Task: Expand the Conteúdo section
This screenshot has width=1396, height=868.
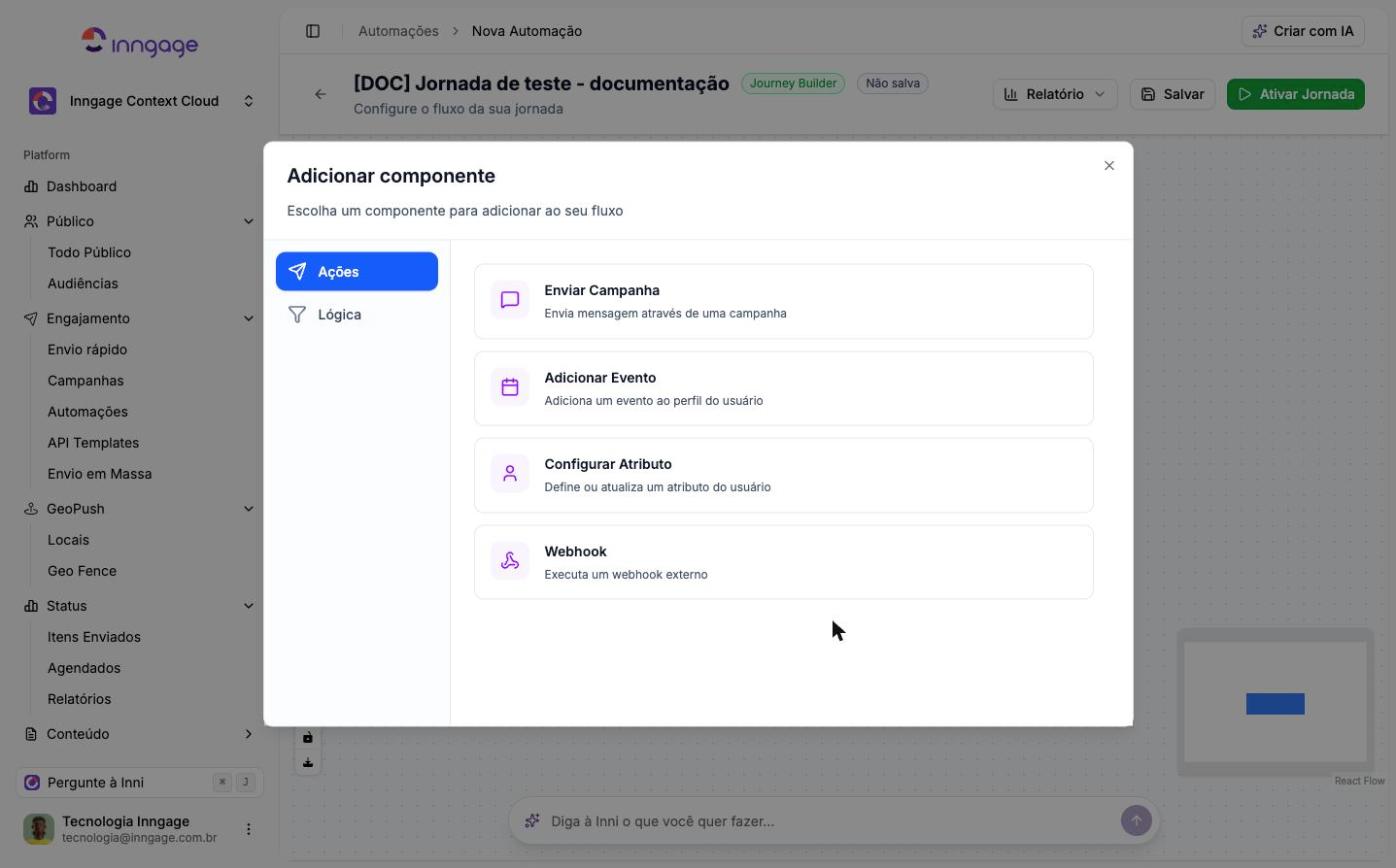Action: click(x=249, y=733)
